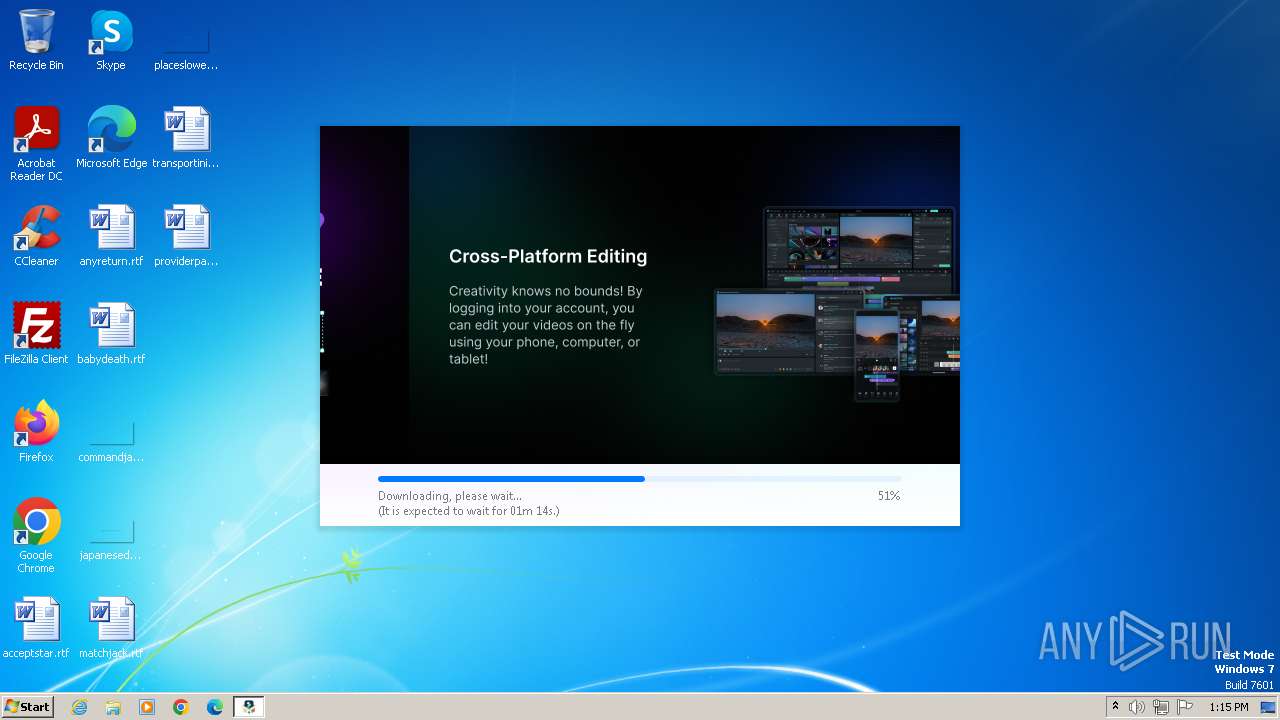Open Firefox desktop shortcut
This screenshot has width=1280, height=720.
pyautogui.click(x=36, y=431)
